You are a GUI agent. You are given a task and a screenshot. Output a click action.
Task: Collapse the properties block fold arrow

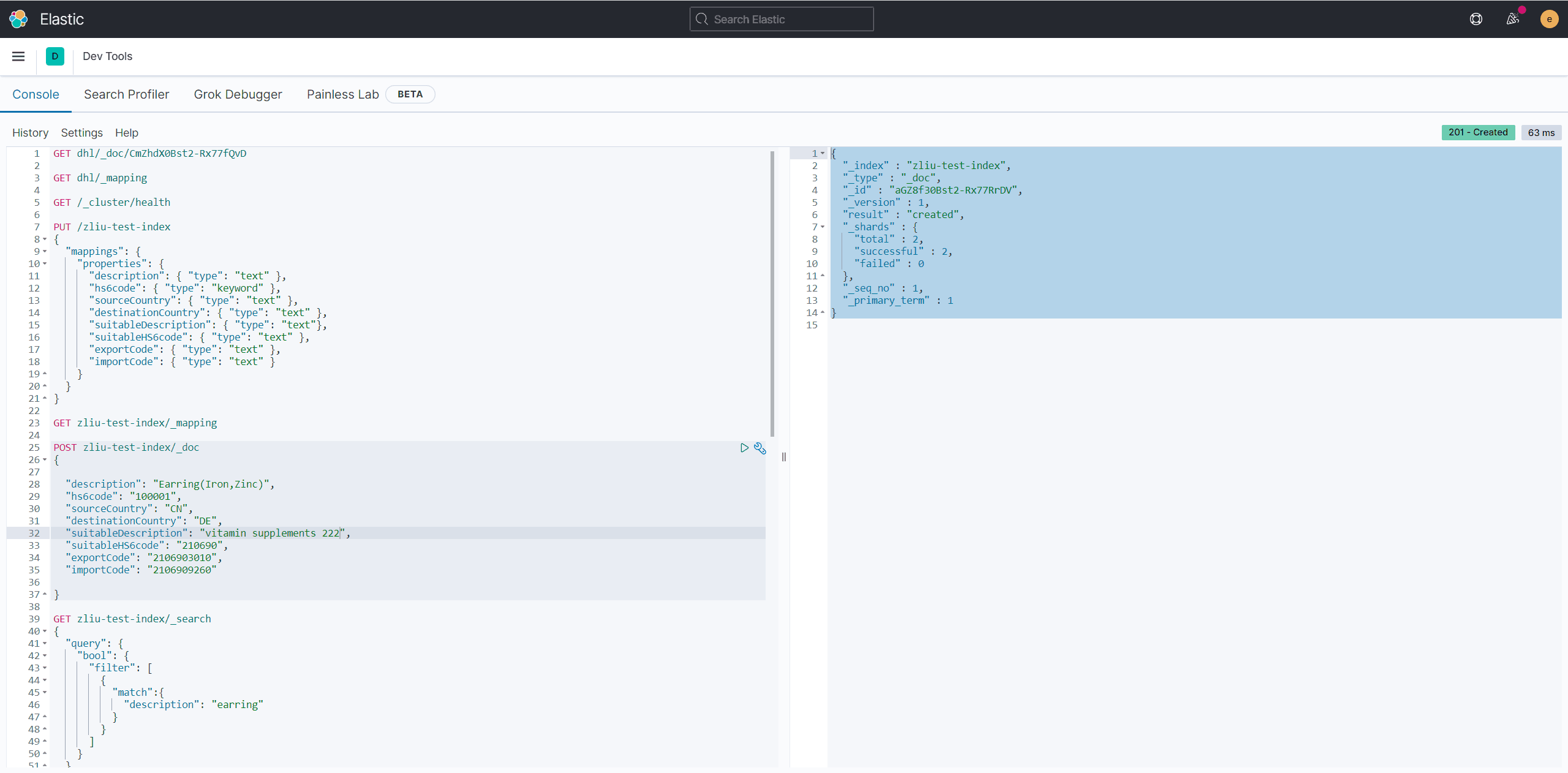pos(45,263)
